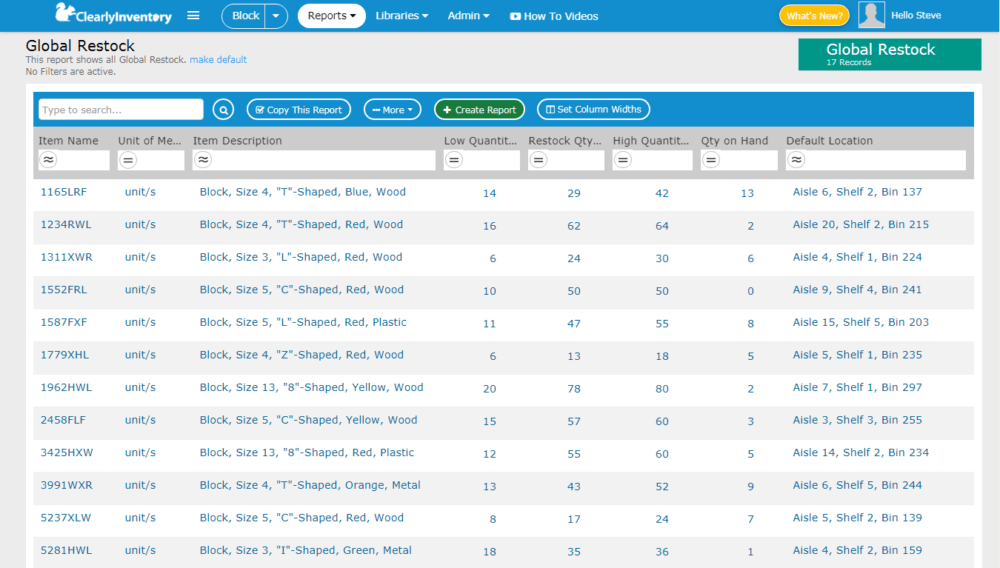Open the Admin menu
Viewport: 1000px width, 568px height.
coord(468,16)
